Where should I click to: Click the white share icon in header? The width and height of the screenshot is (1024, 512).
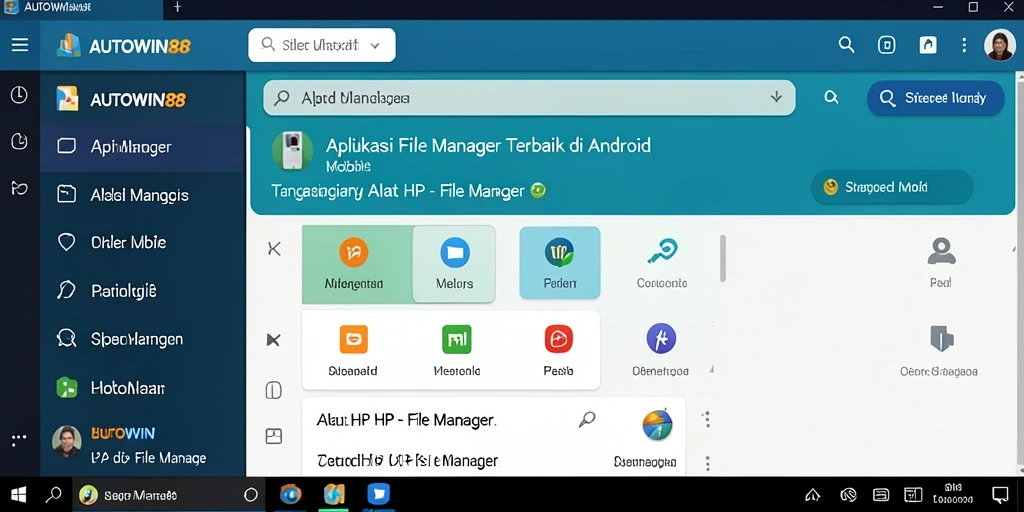(927, 45)
